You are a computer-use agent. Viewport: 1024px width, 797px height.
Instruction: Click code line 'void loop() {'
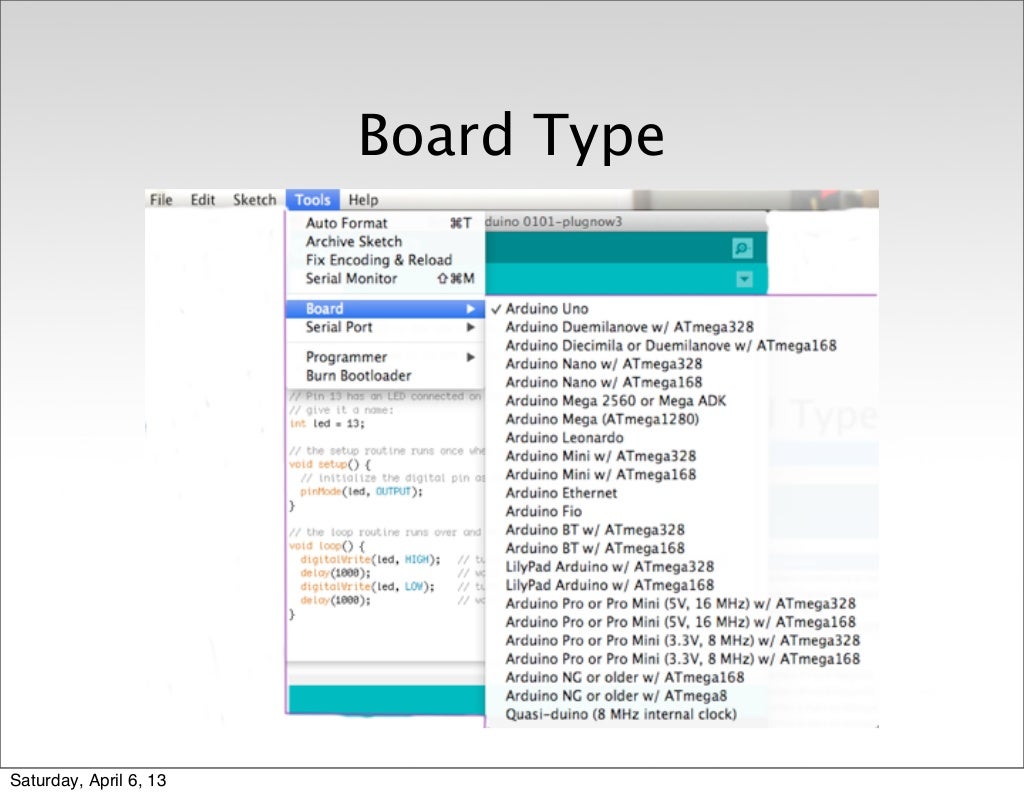pos(327,545)
